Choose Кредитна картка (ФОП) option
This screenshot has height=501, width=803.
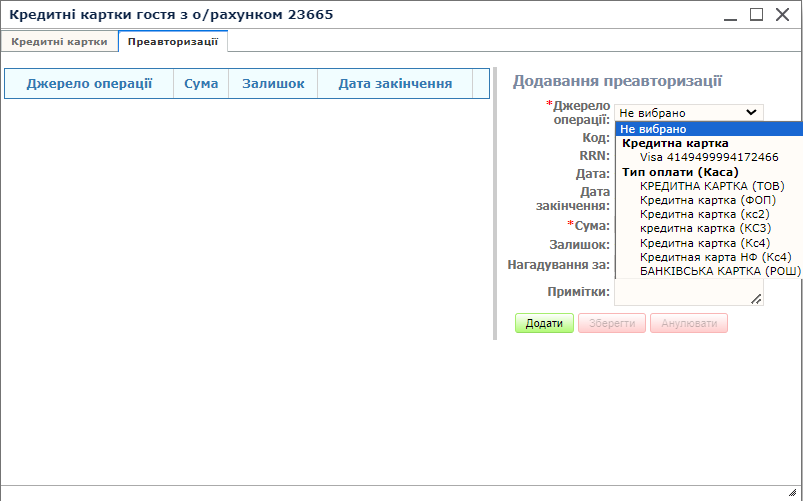pyautogui.click(x=707, y=200)
